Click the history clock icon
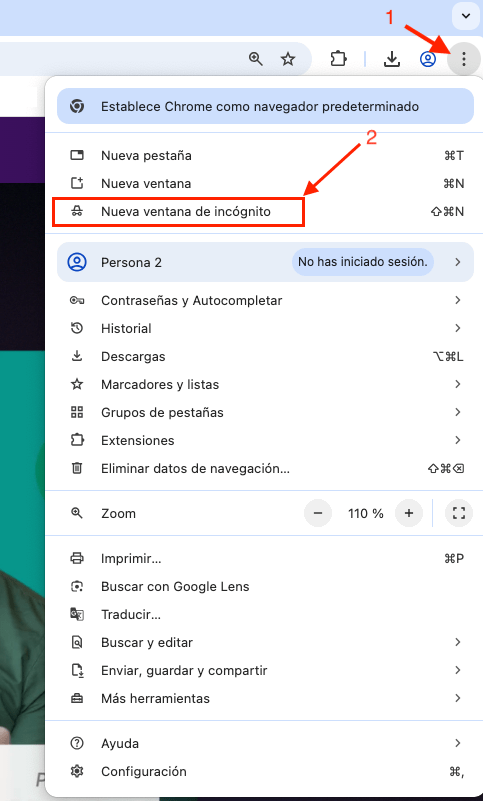Viewport: 483px width, 801px height. 77,328
